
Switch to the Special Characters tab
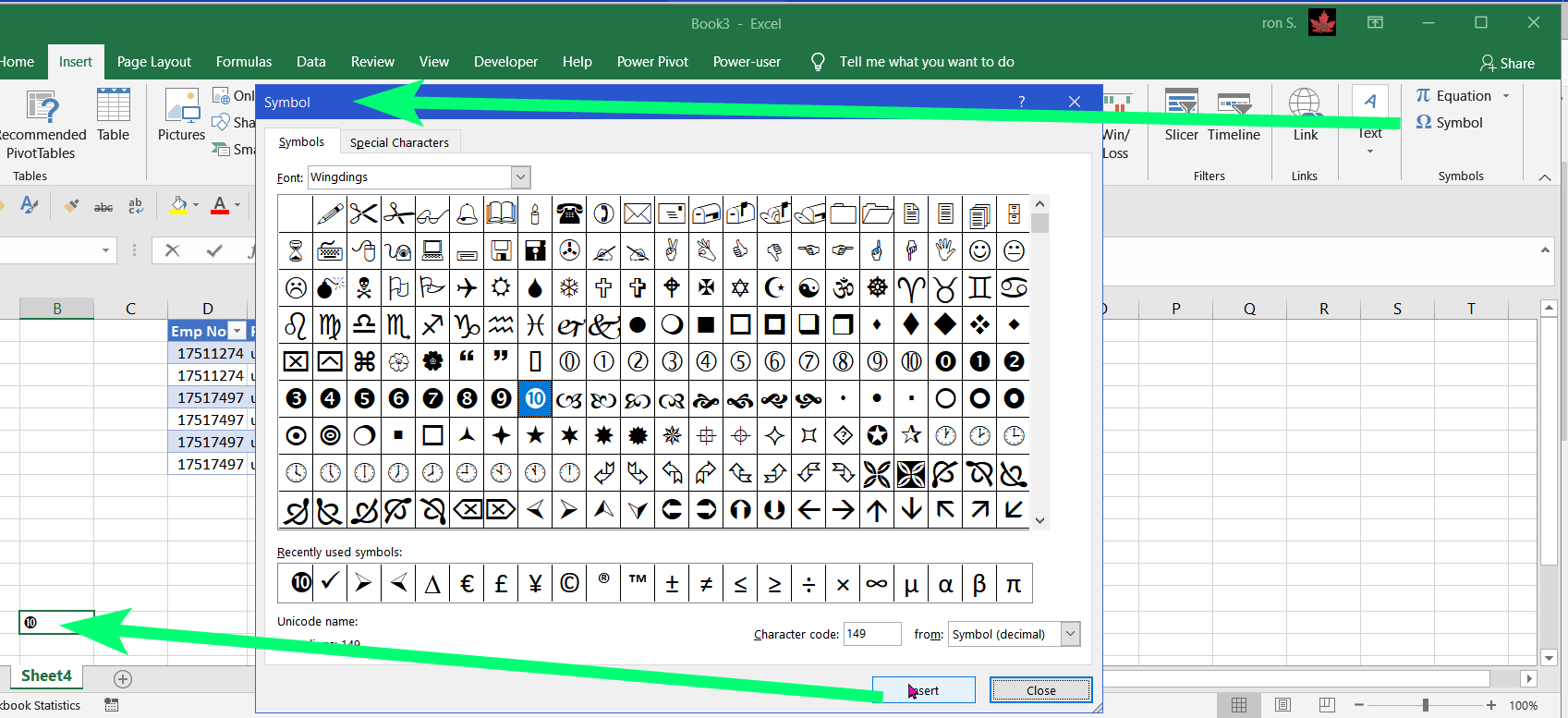(399, 142)
